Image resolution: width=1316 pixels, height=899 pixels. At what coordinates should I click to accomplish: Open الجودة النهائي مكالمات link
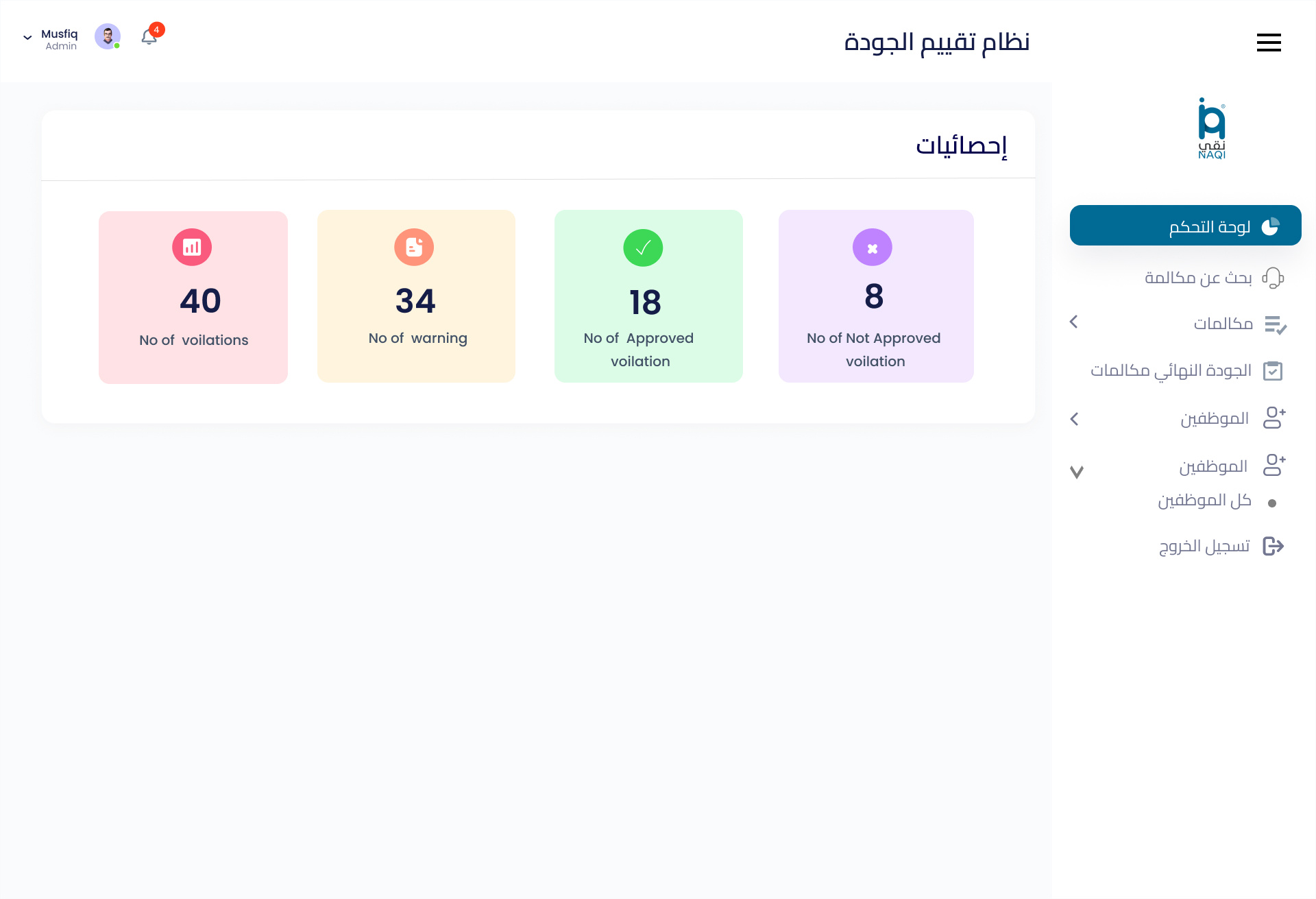(1171, 371)
